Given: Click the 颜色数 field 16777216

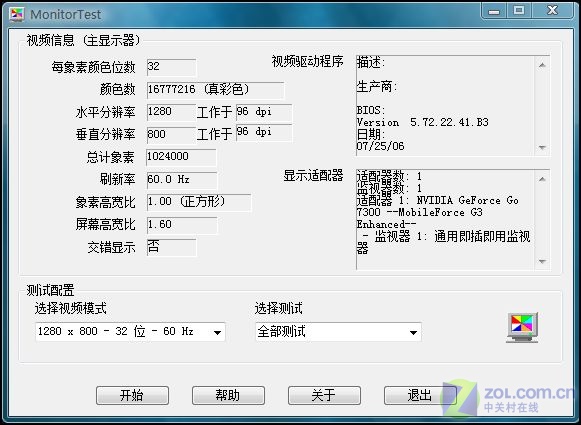Looking at the screenshot, I should (215, 90).
